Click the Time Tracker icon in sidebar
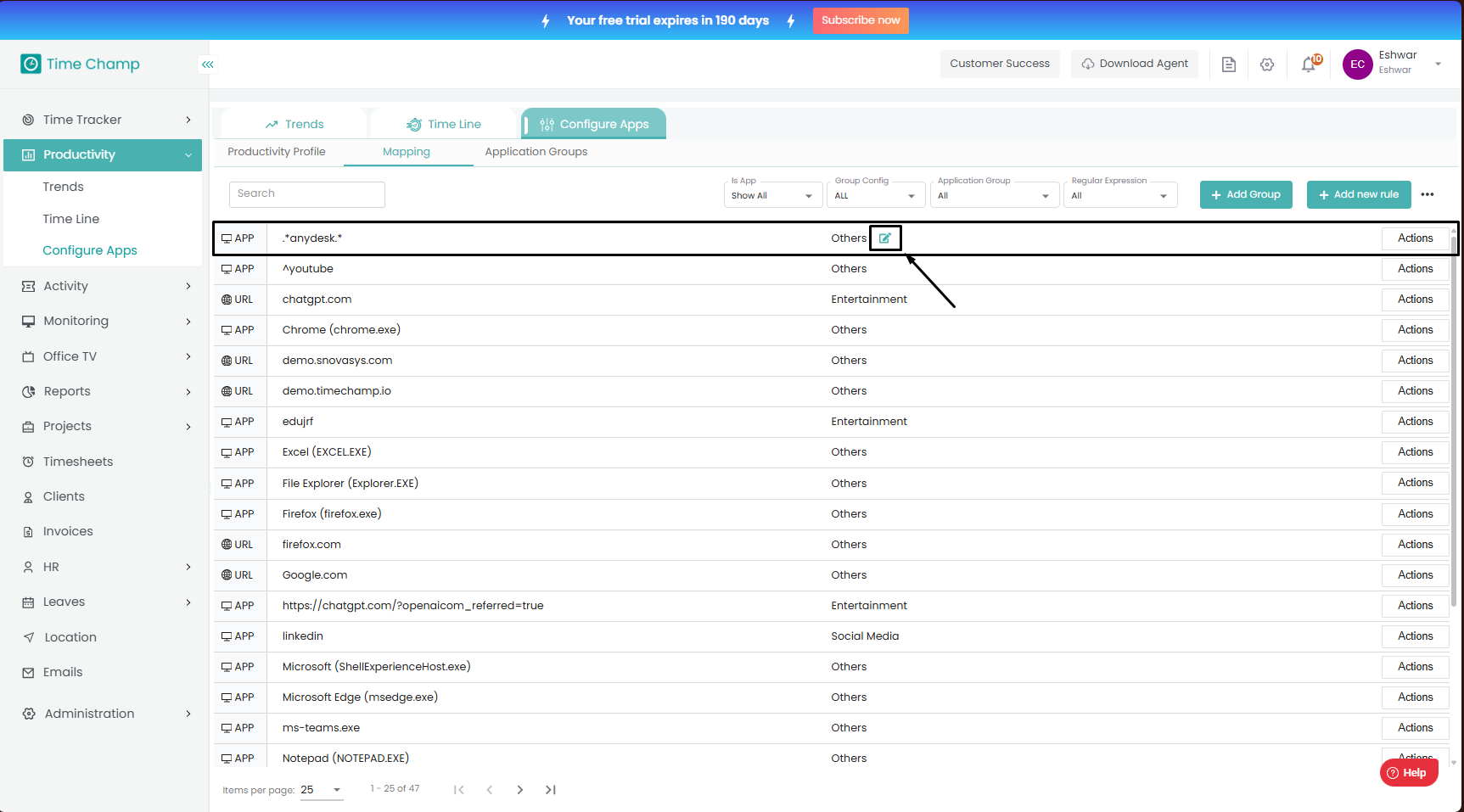Screen dimensions: 1464x812 (28, 120)
